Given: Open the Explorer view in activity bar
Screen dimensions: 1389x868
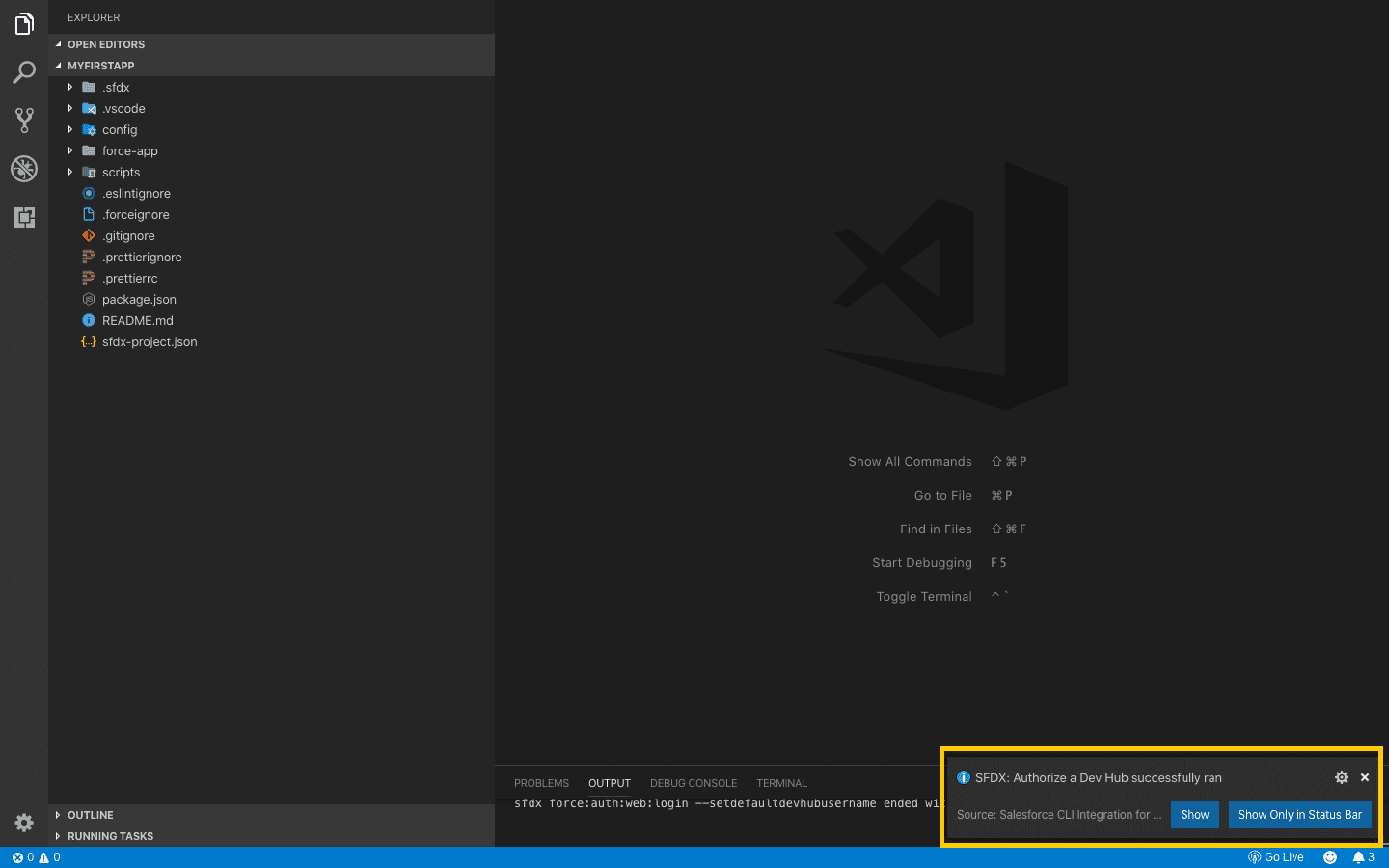Looking at the screenshot, I should [x=24, y=23].
